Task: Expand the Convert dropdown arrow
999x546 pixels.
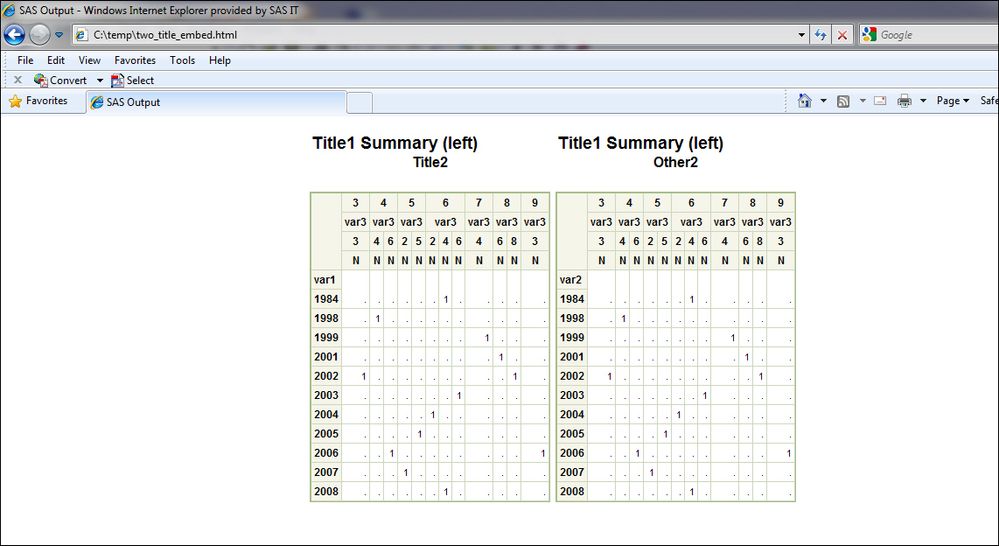Action: pos(99,80)
